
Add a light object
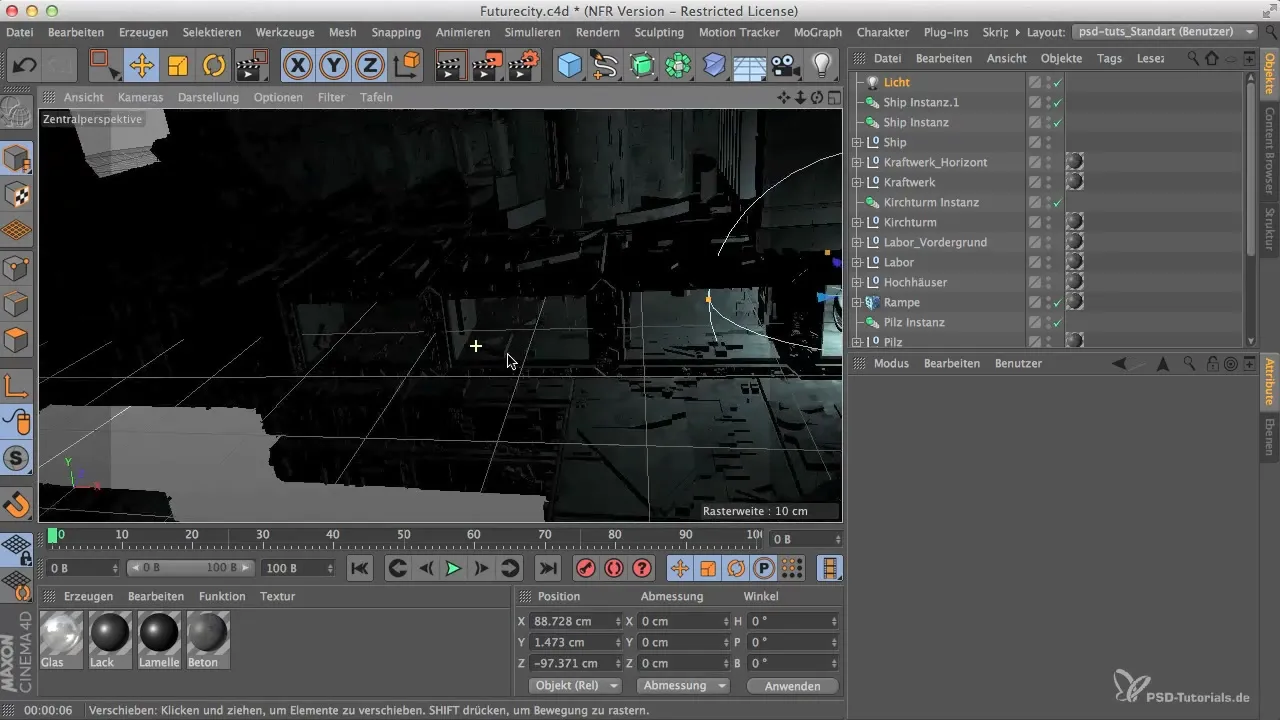coord(822,67)
